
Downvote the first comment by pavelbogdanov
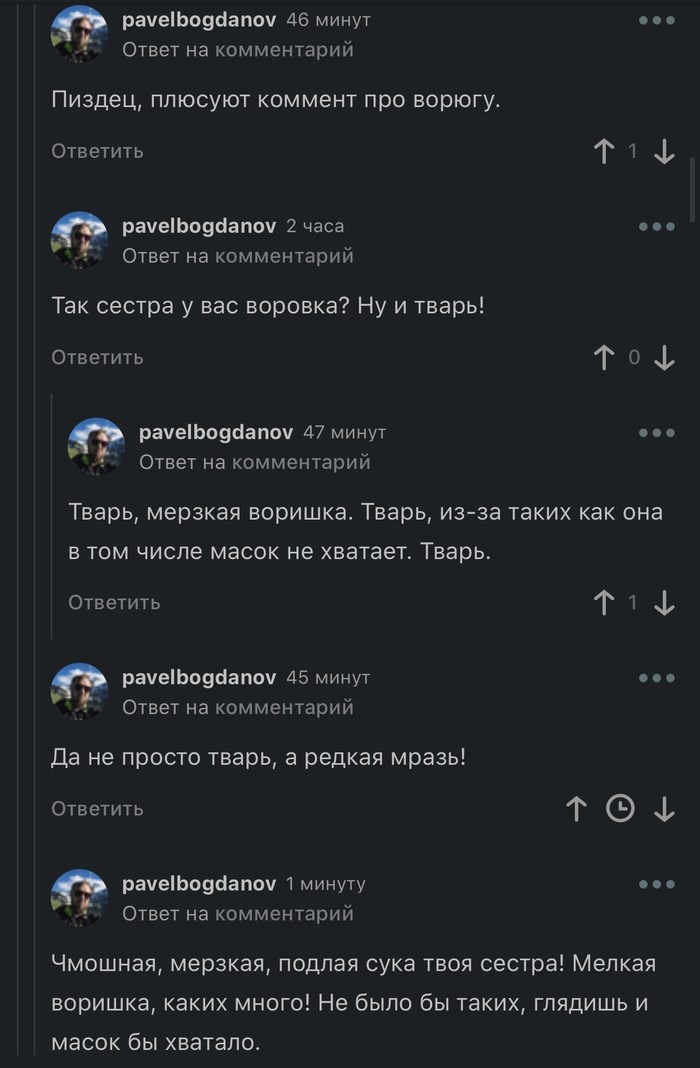(662, 151)
